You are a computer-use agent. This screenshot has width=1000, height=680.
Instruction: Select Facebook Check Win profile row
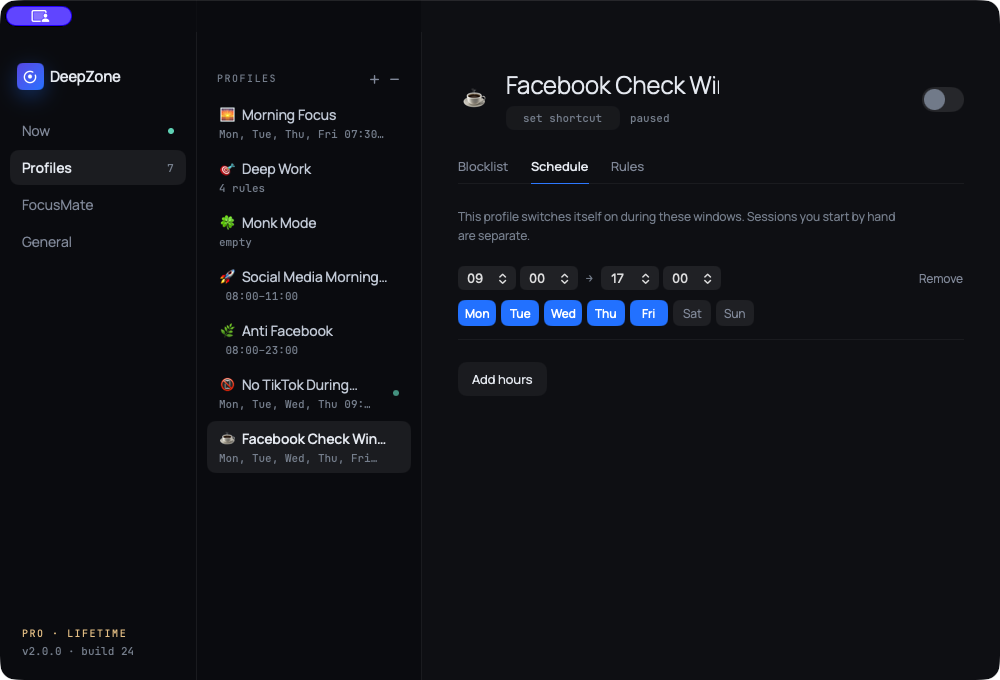[309, 447]
